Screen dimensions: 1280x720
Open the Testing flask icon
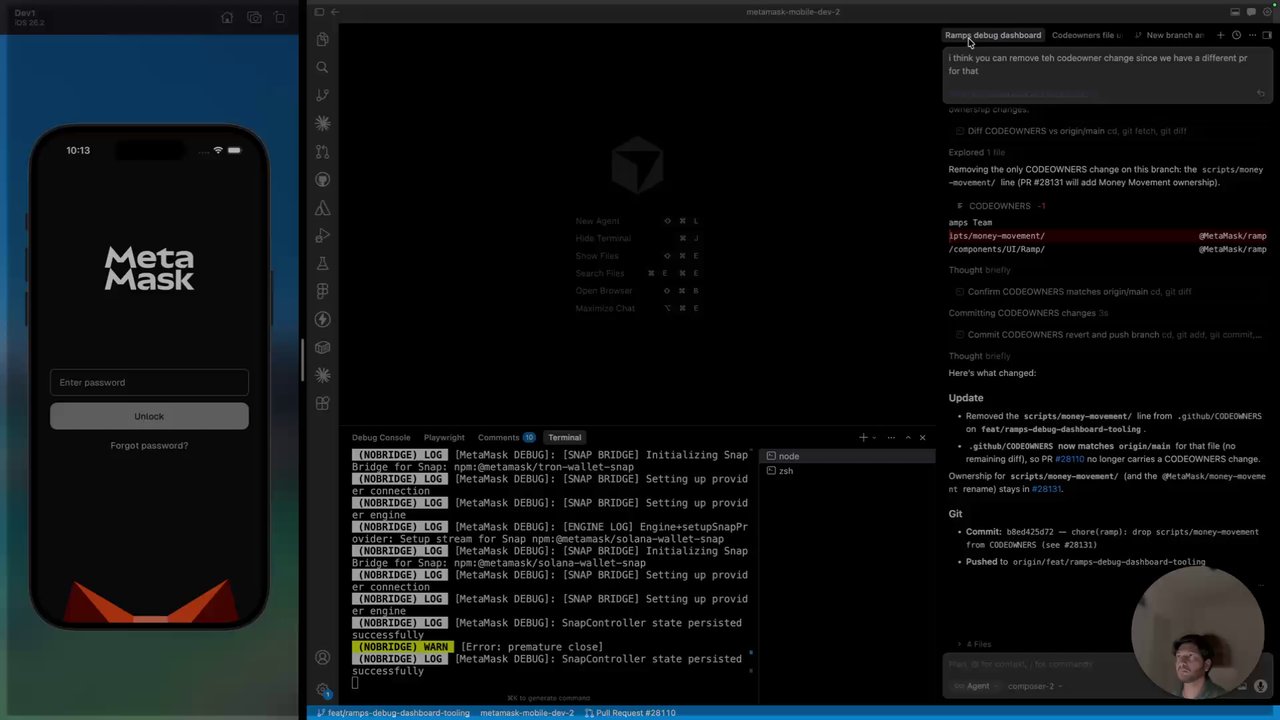pos(322,264)
